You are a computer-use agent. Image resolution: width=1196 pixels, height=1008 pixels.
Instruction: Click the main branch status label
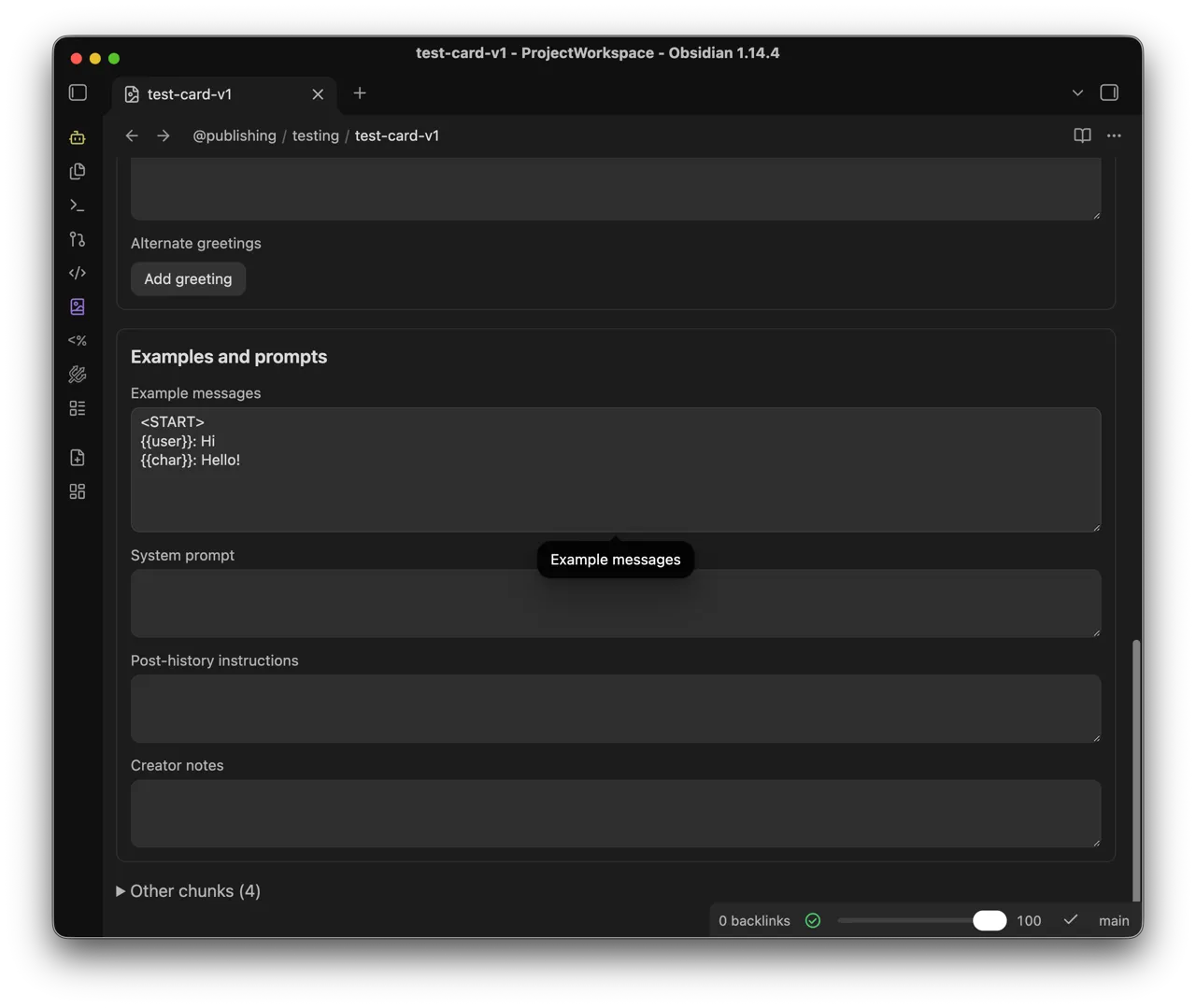[1114, 920]
